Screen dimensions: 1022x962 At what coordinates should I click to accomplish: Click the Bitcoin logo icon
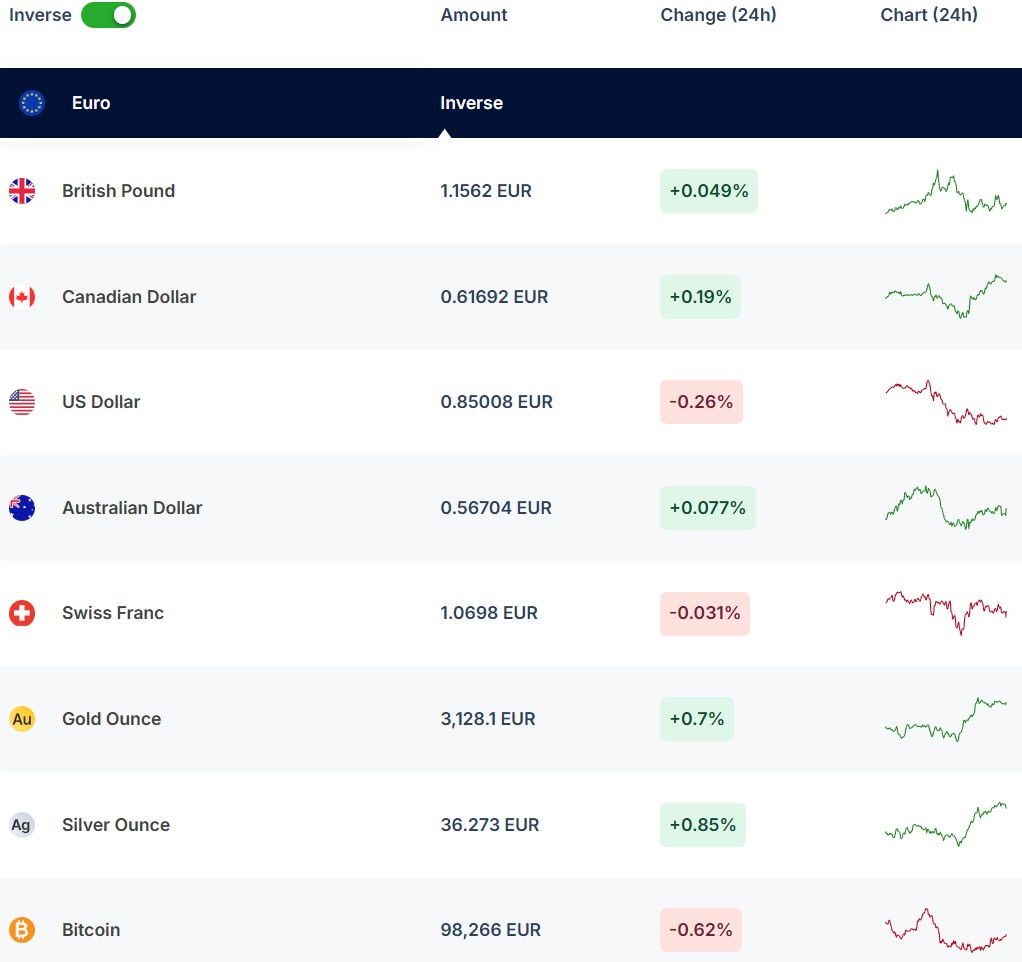[x=22, y=930]
